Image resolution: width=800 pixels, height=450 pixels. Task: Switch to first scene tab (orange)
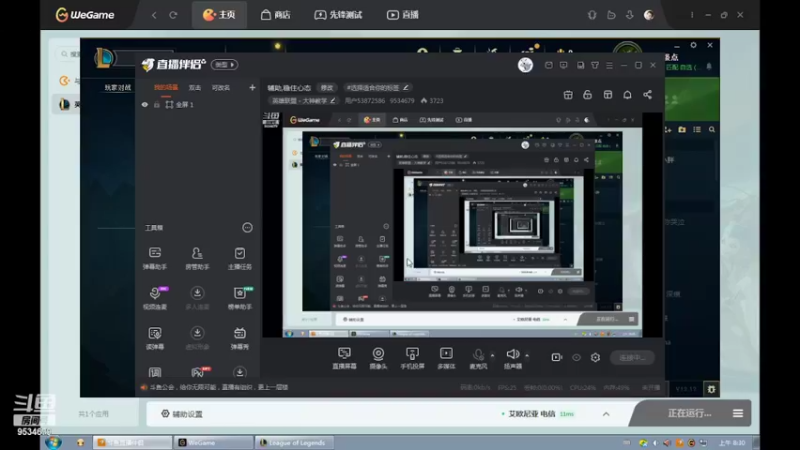(166, 88)
